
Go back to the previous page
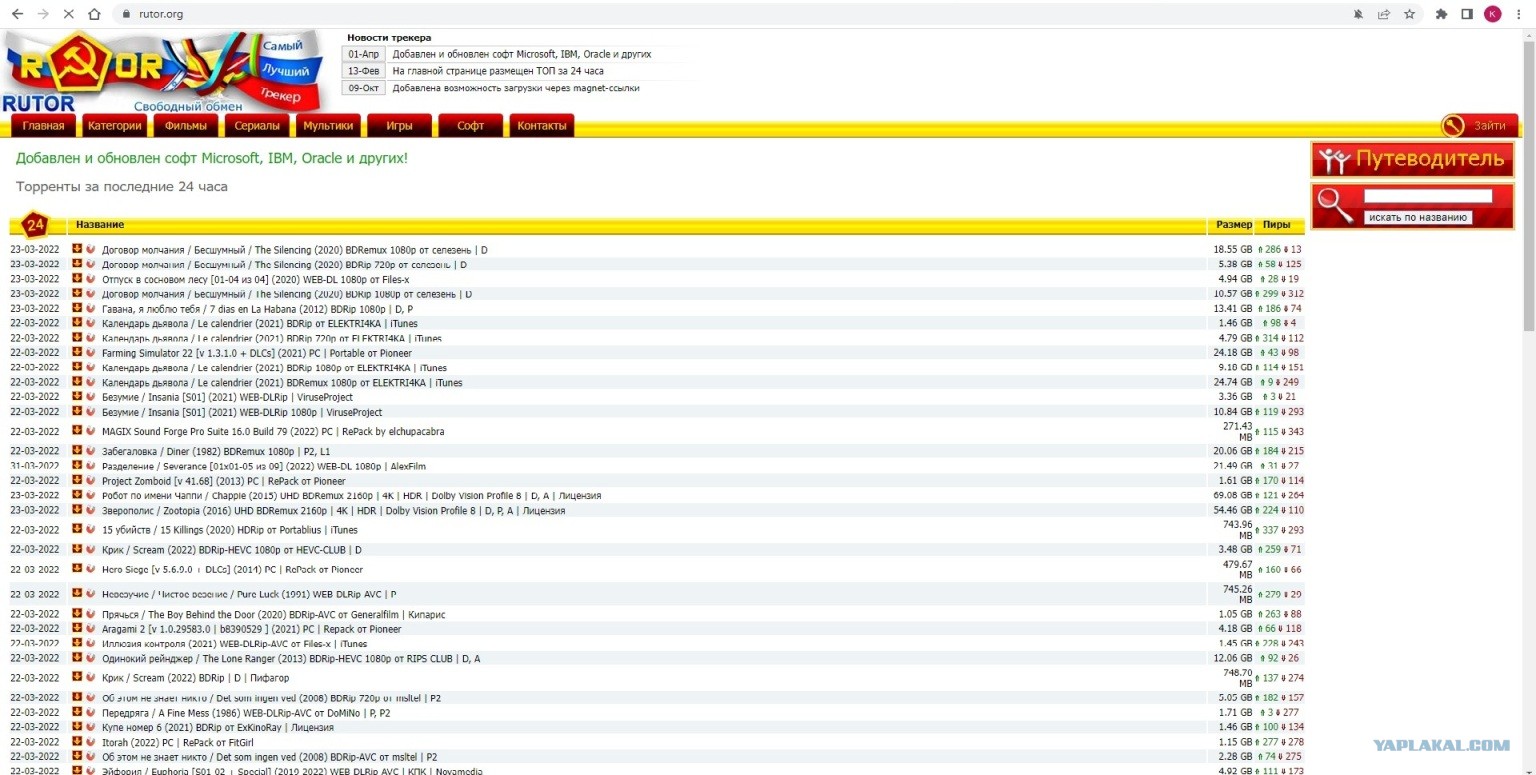tap(17, 14)
